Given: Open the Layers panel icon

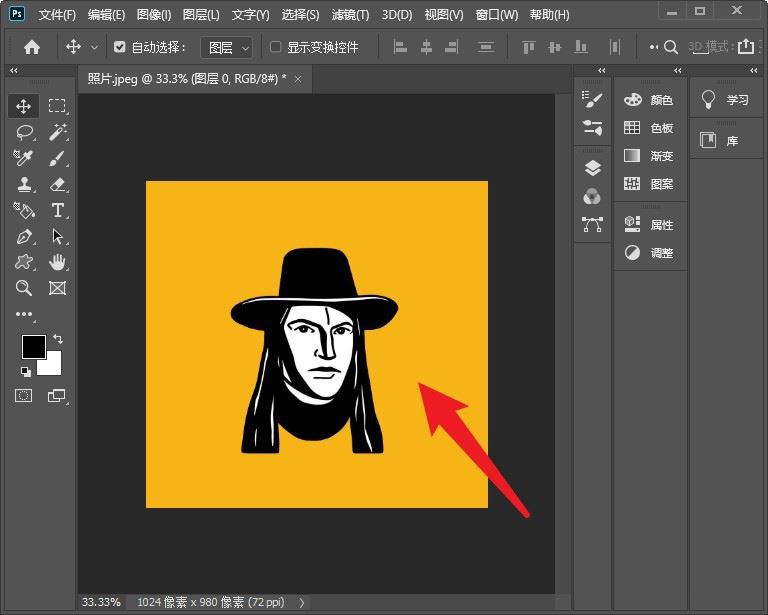Looking at the screenshot, I should (x=592, y=168).
